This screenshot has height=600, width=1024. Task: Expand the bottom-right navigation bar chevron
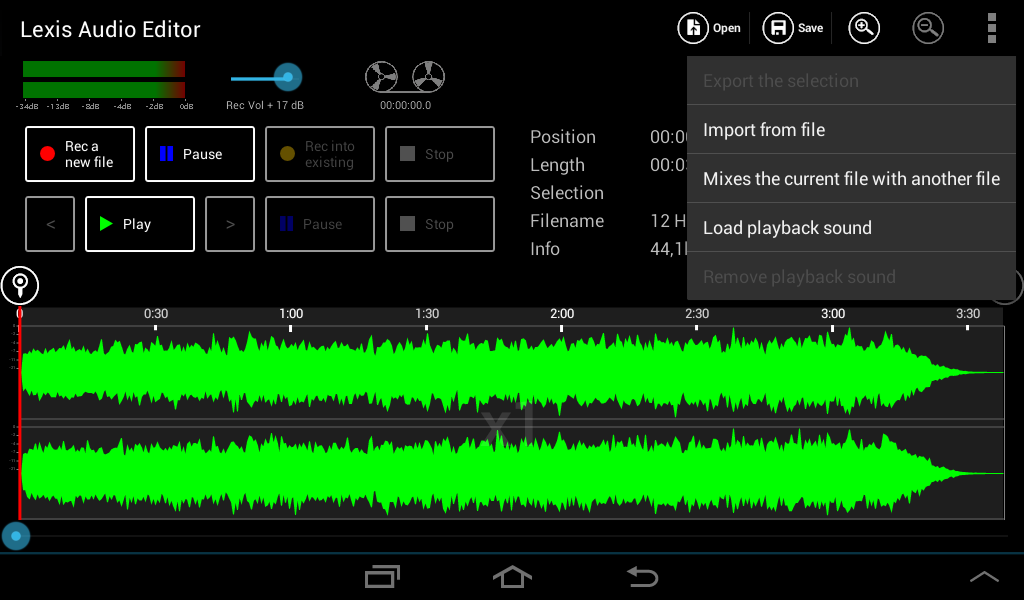tap(984, 576)
